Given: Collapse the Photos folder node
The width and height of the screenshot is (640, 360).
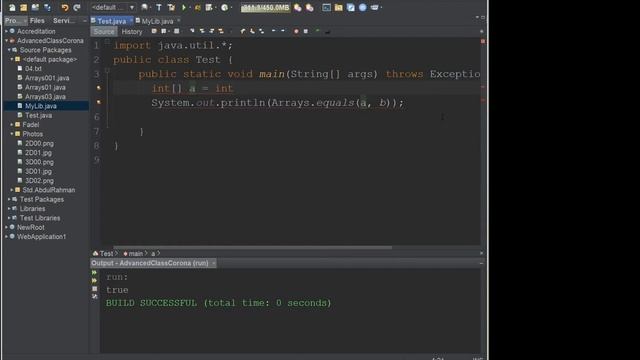Looking at the screenshot, I should [x=12, y=134].
